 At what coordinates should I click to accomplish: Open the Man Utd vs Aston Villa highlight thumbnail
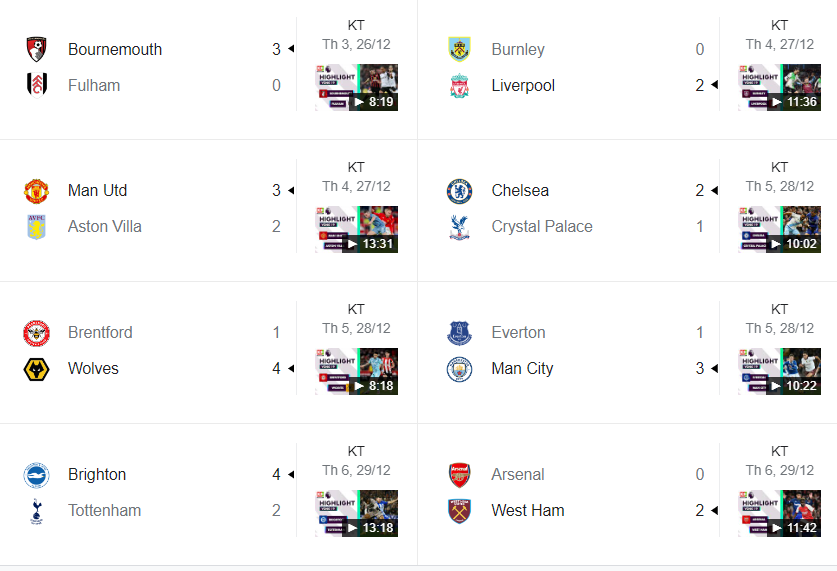point(357,229)
